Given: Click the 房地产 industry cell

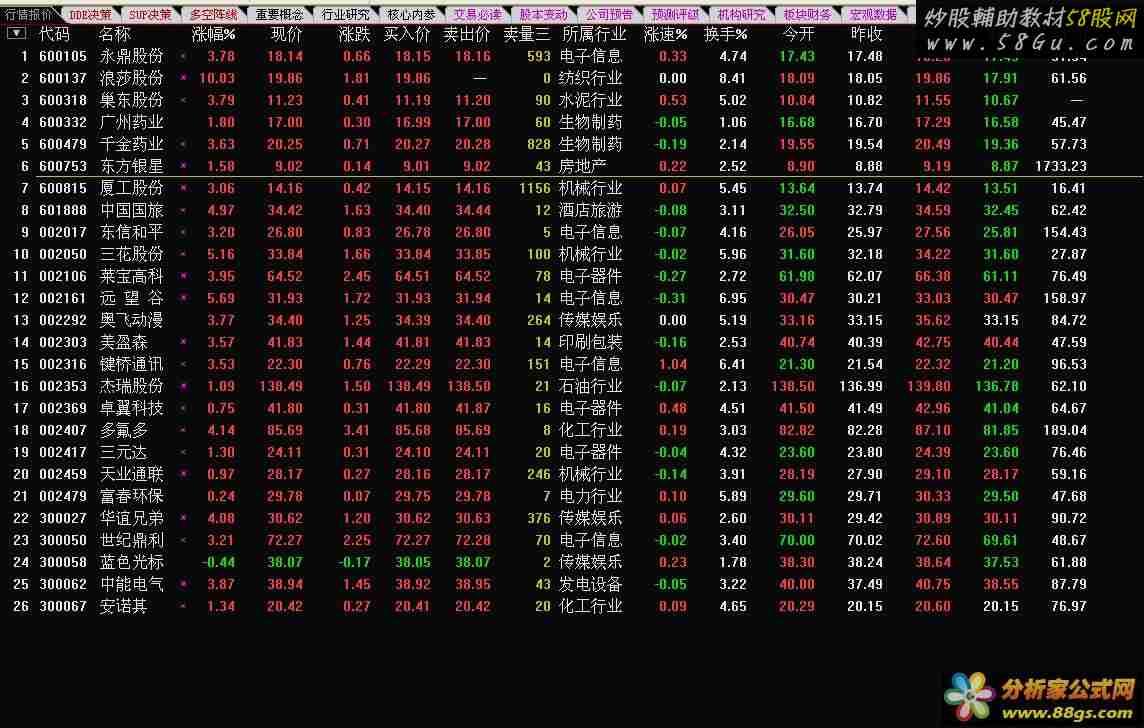Looking at the screenshot, I should pyautogui.click(x=582, y=166).
